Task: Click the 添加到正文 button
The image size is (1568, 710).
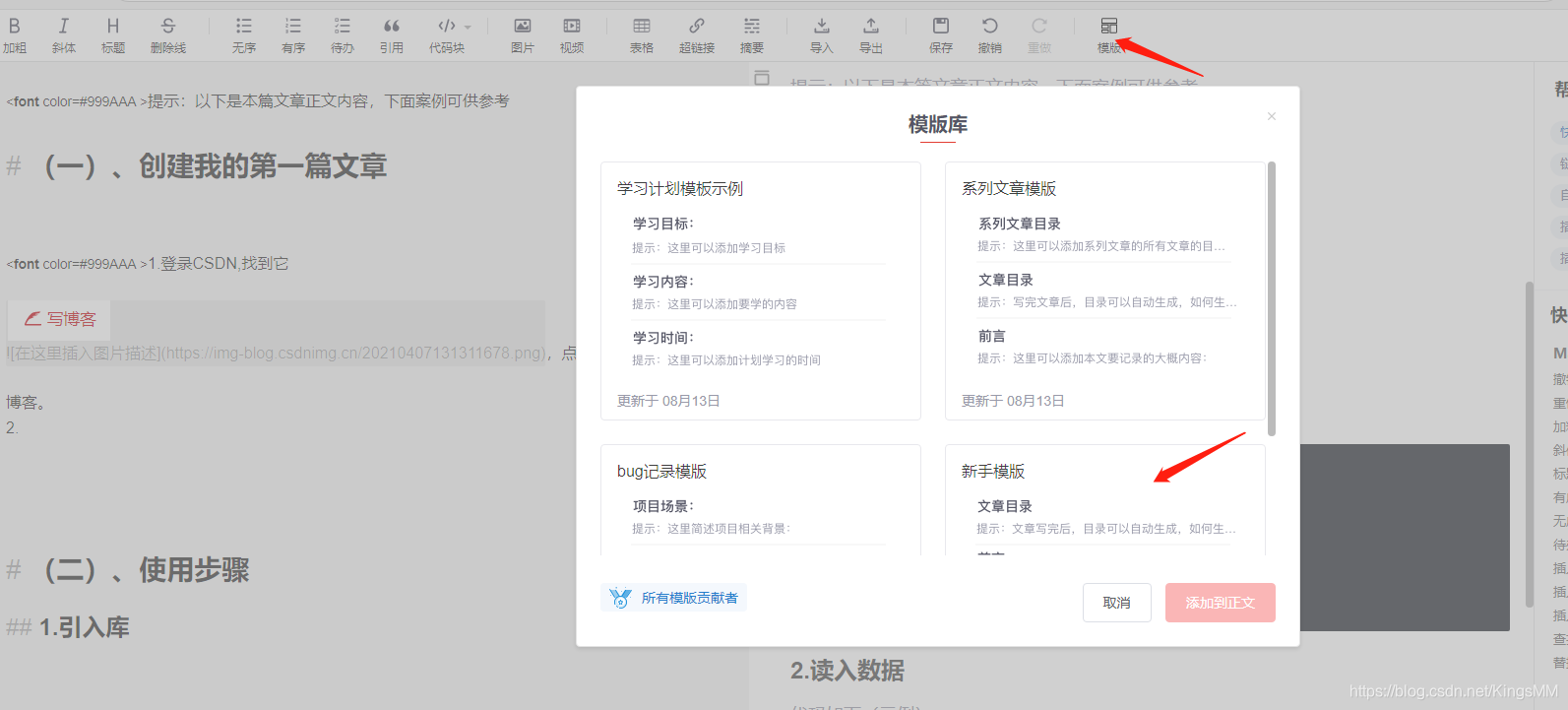Action: click(x=1221, y=603)
